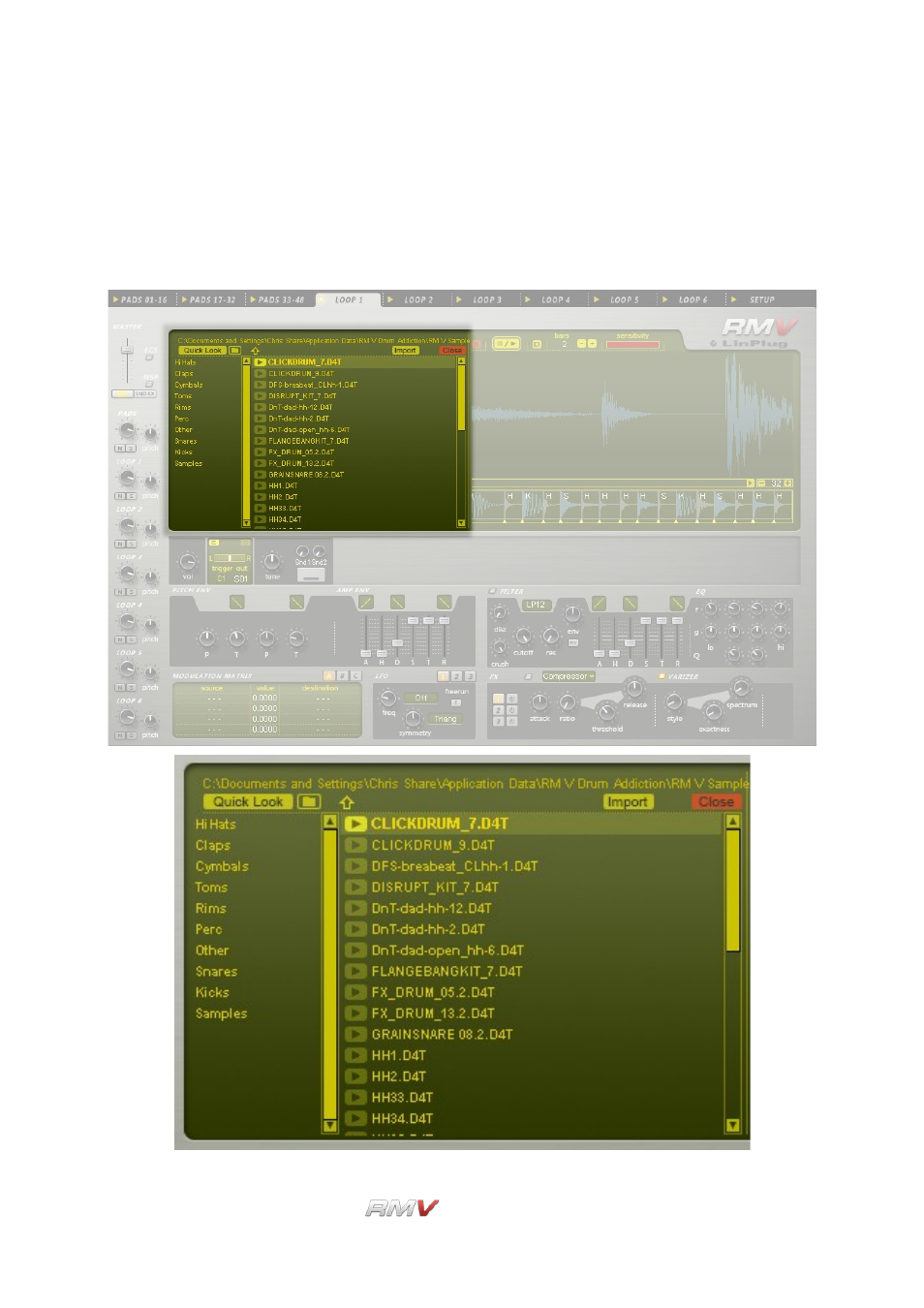
Task: Close the enlarged file browser
Action: click(x=717, y=802)
